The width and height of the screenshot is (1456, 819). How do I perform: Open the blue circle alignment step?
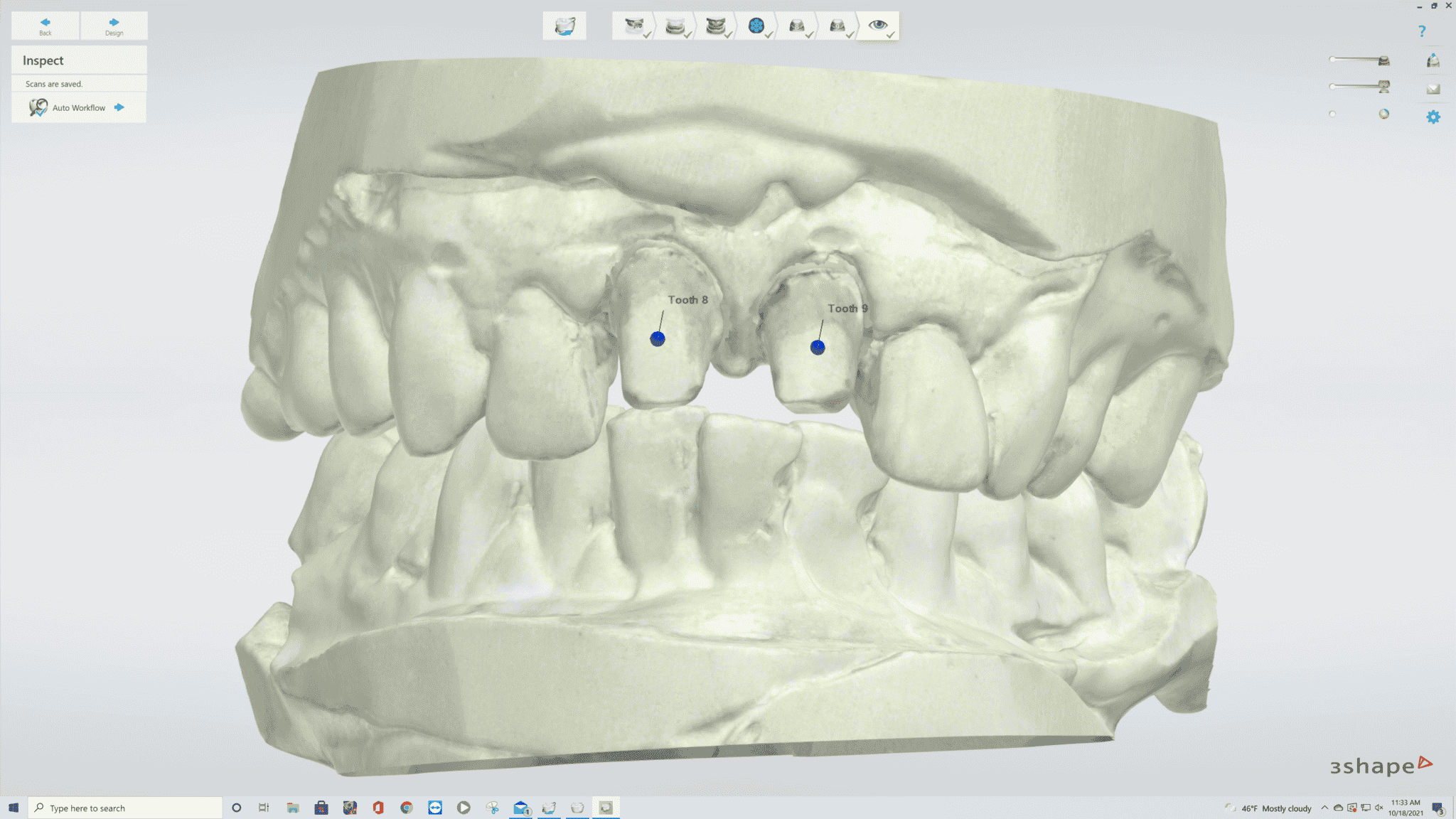pos(756,26)
